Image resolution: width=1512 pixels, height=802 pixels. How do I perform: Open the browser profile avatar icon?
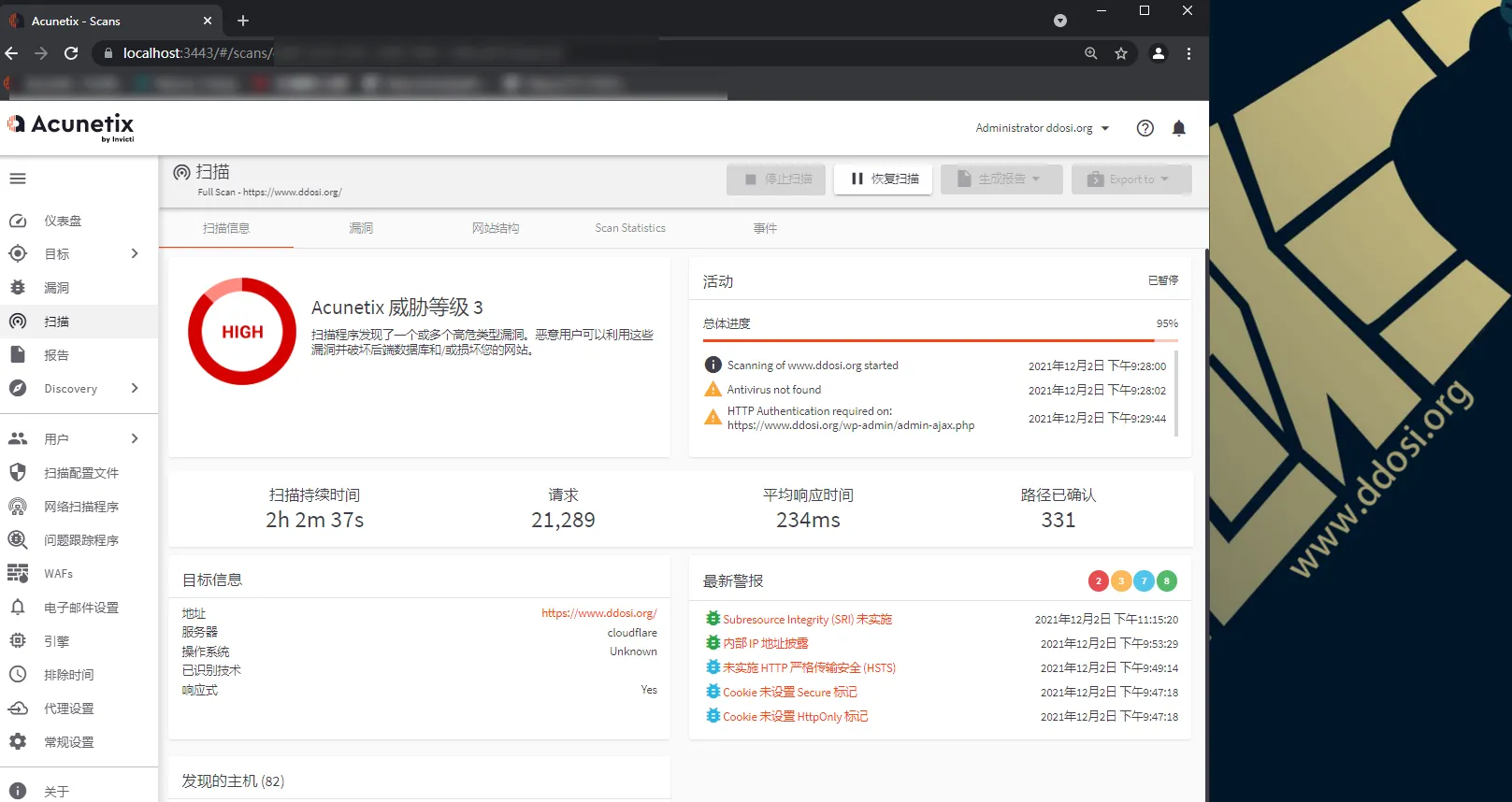(1159, 53)
